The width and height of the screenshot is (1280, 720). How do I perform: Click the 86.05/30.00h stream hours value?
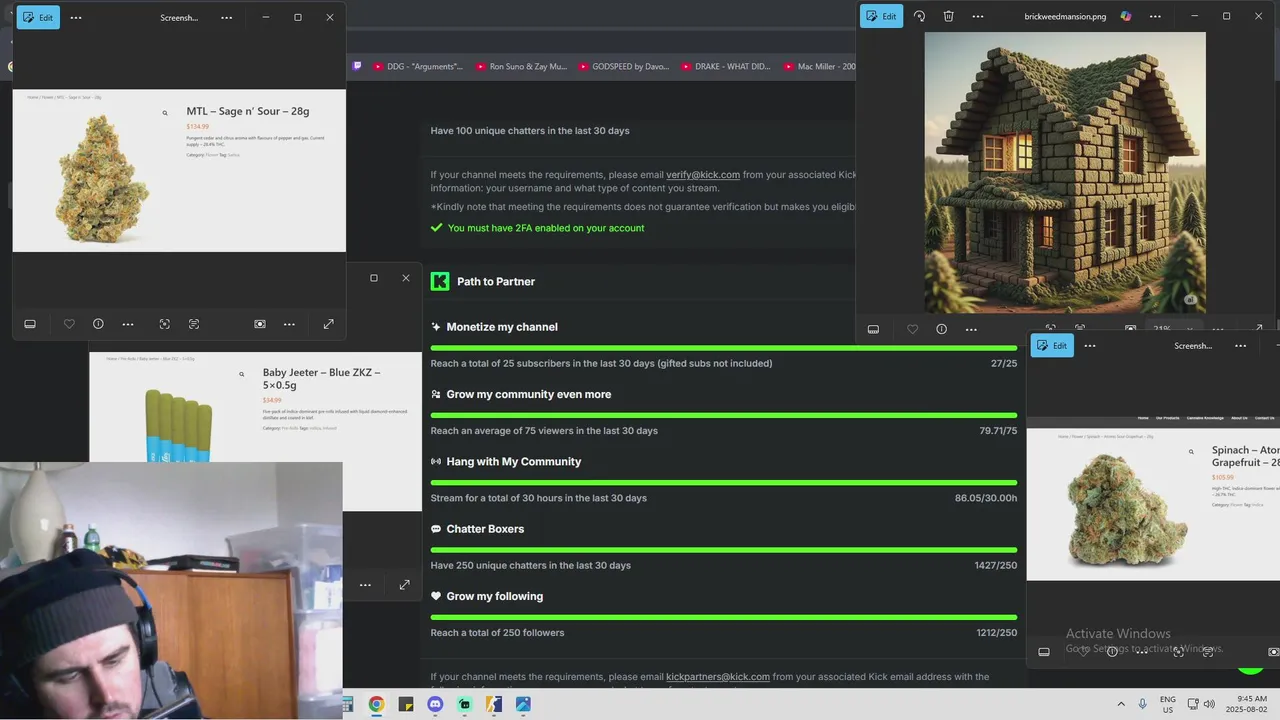tap(986, 498)
